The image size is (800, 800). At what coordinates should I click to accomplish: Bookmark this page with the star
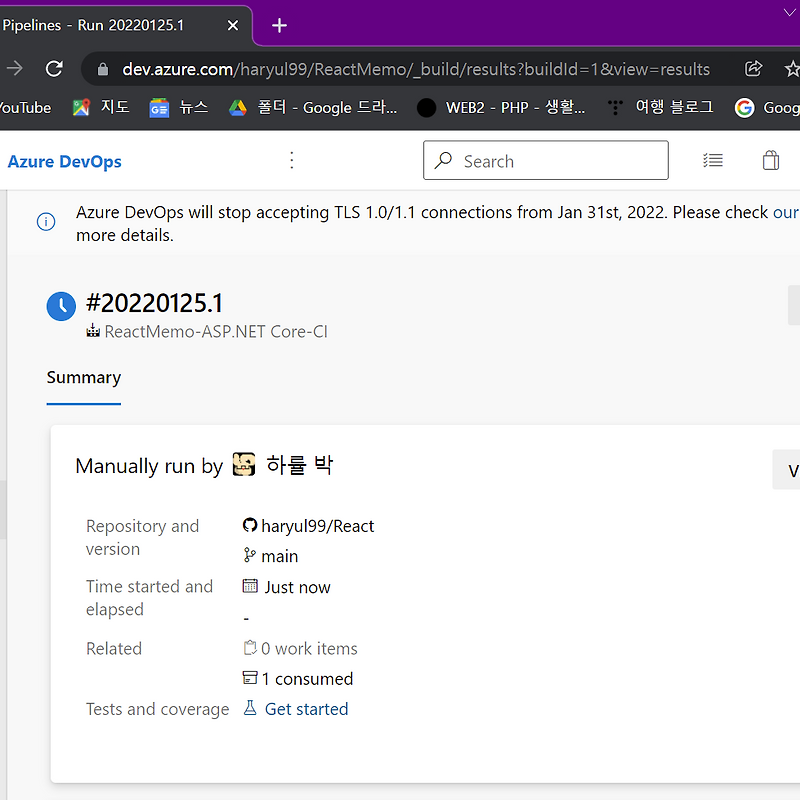(x=792, y=68)
